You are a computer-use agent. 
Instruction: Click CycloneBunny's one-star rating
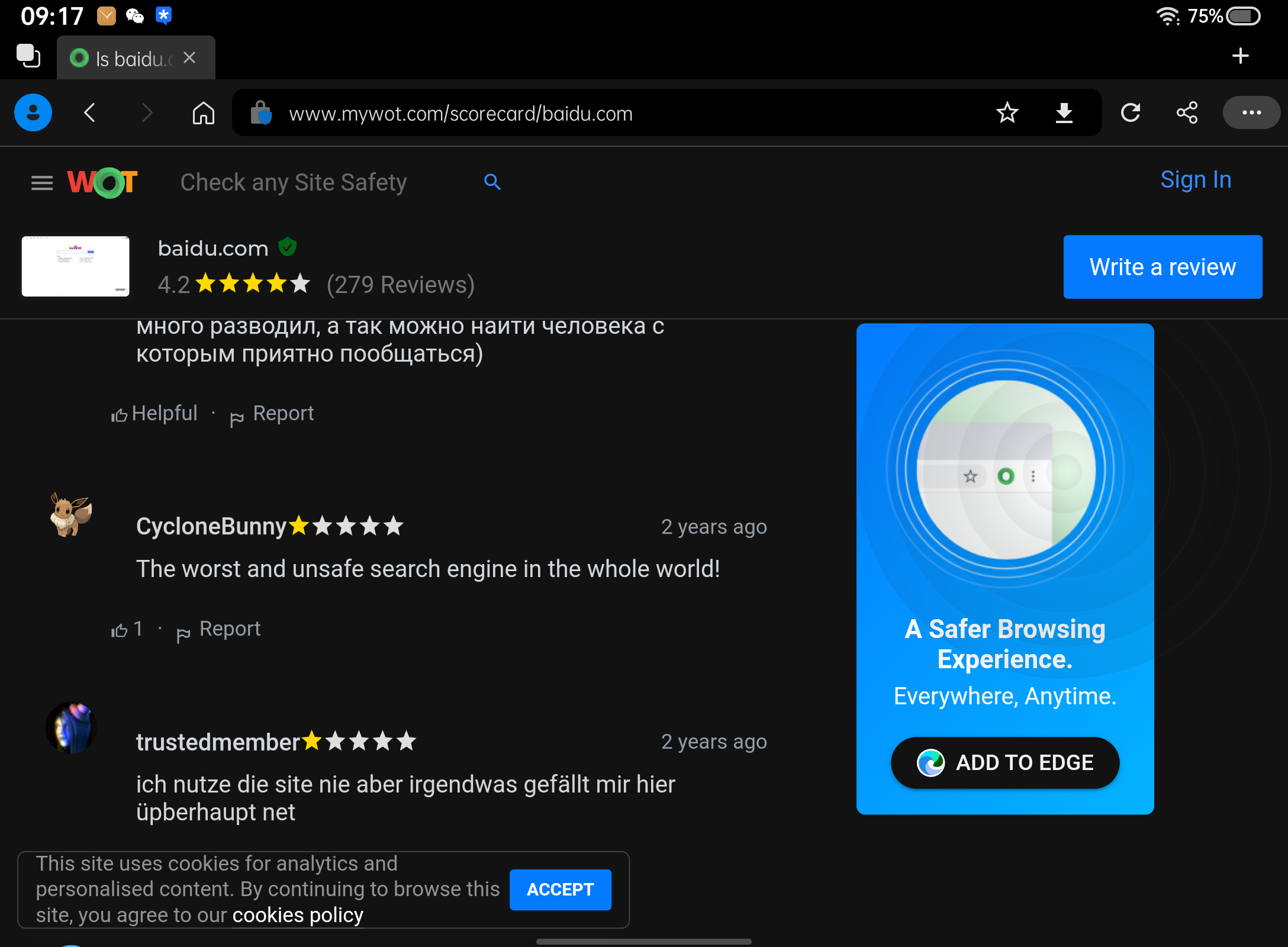click(346, 526)
